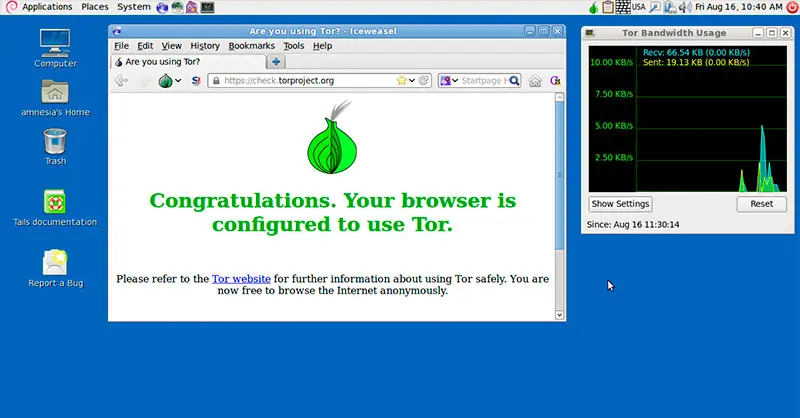The height and width of the screenshot is (418, 800).
Task: Click the USA keyboard layout indicator
Action: (x=638, y=7)
